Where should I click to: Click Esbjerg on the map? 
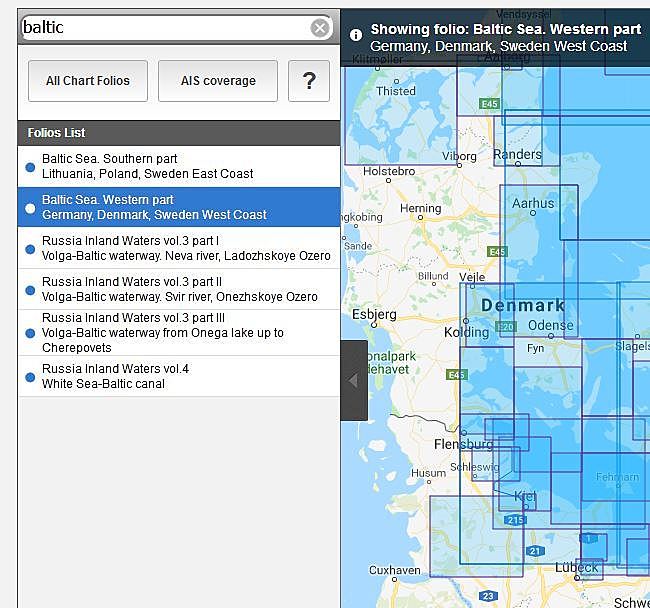pos(374,315)
